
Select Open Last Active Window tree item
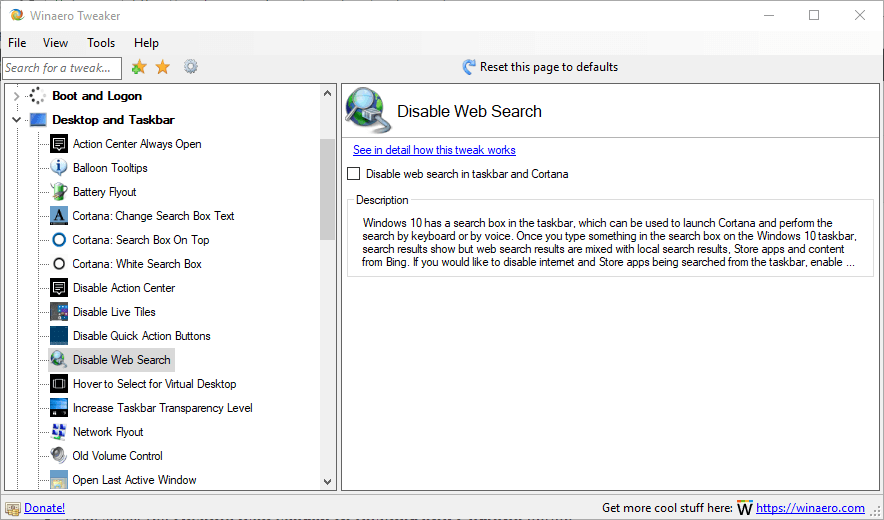[134, 479]
